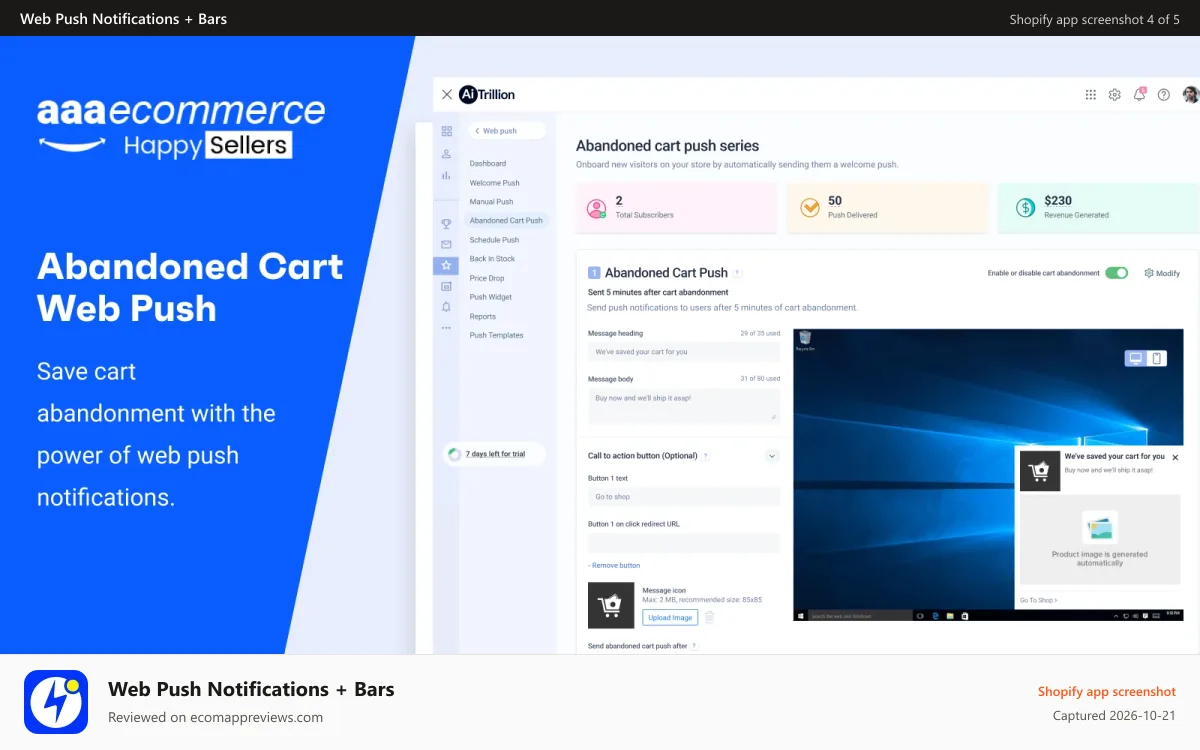Open the user profile avatar

(1190, 95)
